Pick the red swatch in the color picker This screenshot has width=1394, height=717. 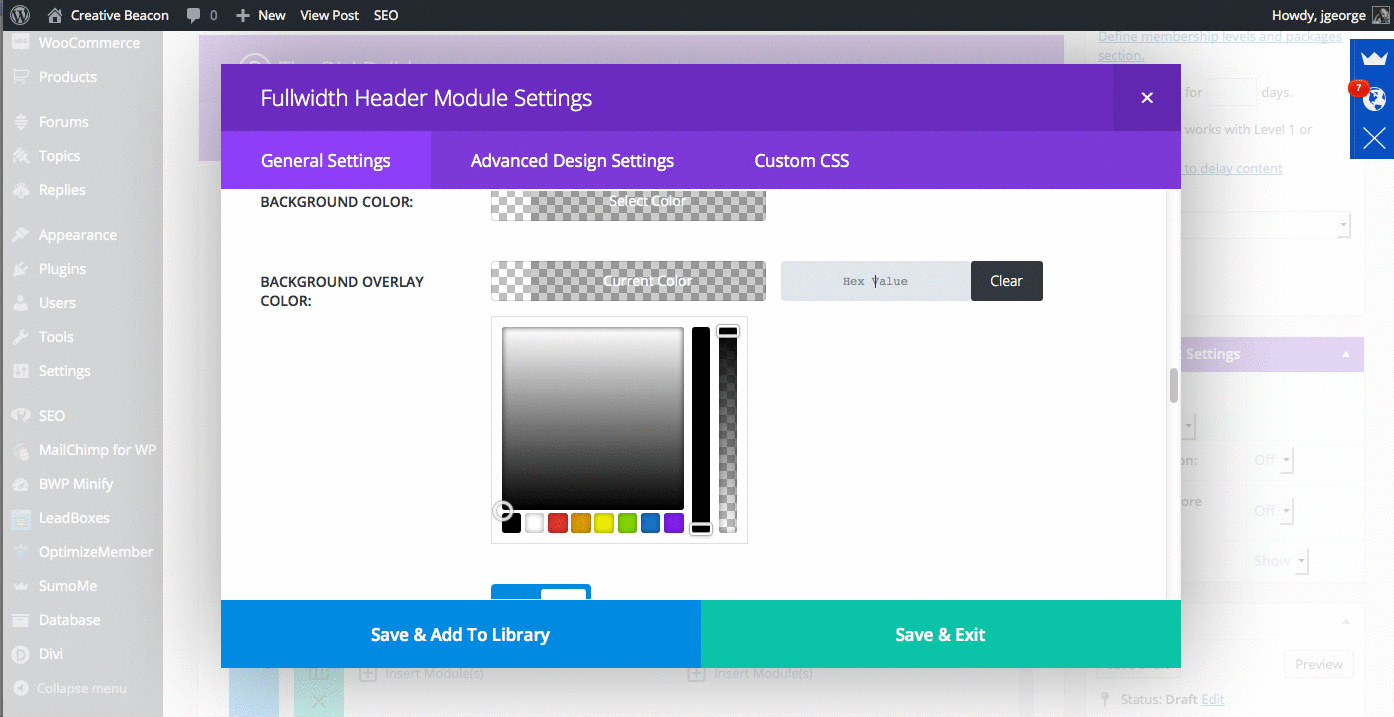coord(557,522)
